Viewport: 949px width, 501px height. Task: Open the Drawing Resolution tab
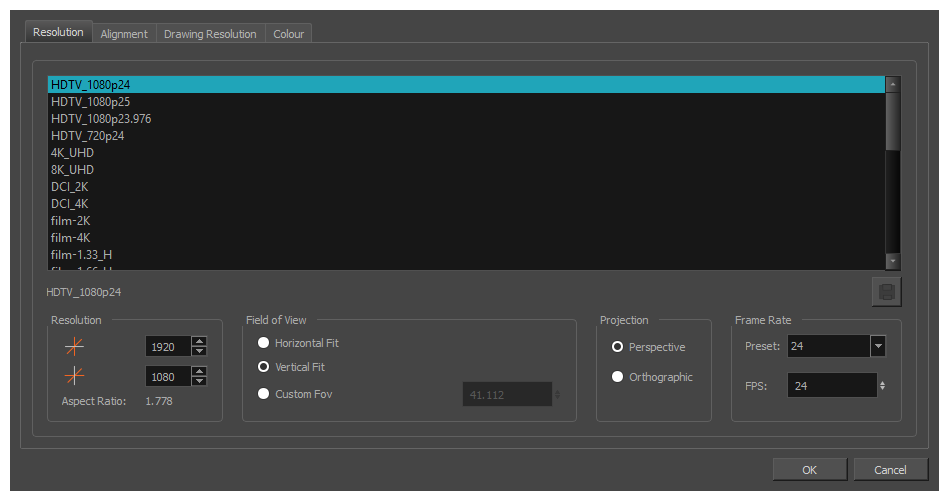(210, 34)
